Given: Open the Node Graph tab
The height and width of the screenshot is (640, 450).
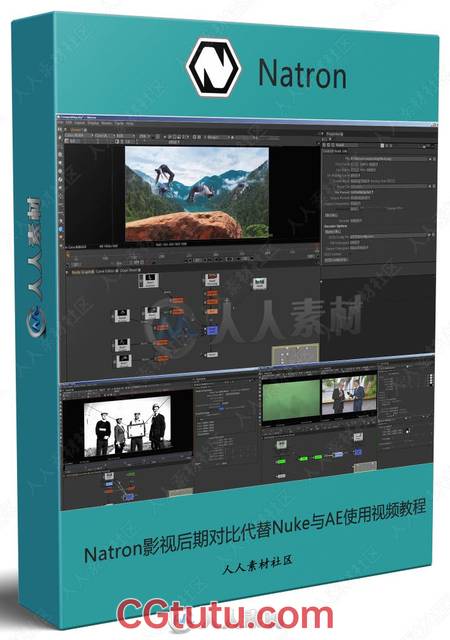Looking at the screenshot, I should coord(82,271).
